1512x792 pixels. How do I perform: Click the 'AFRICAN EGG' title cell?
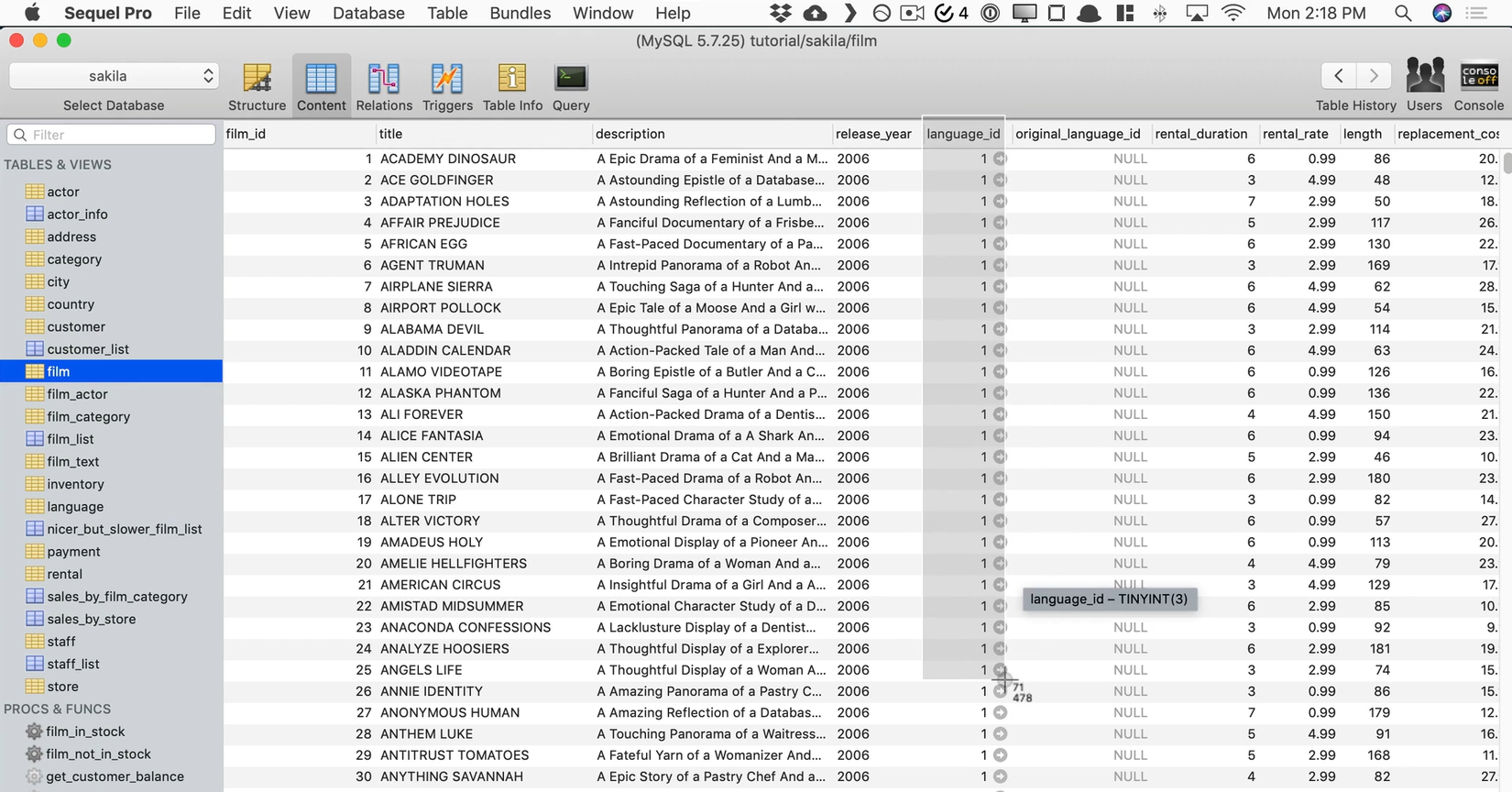pos(424,244)
